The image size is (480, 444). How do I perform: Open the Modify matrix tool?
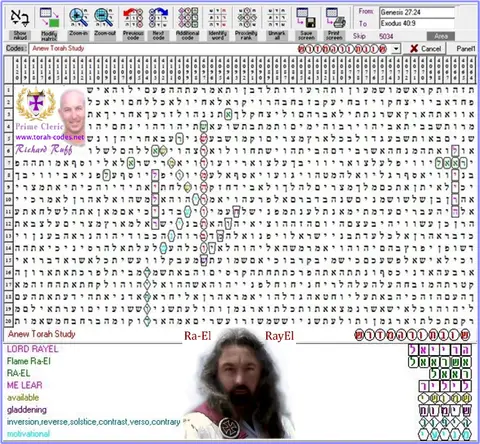pyautogui.click(x=49, y=18)
